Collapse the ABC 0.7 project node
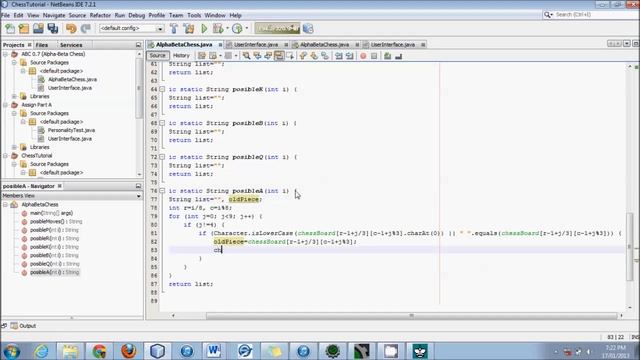 click(6, 54)
